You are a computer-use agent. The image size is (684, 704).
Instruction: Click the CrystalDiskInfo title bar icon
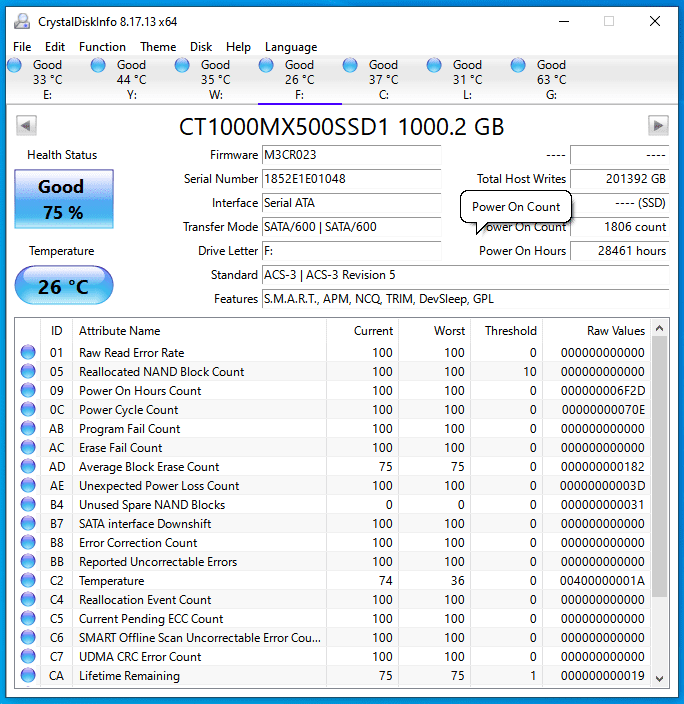point(22,21)
